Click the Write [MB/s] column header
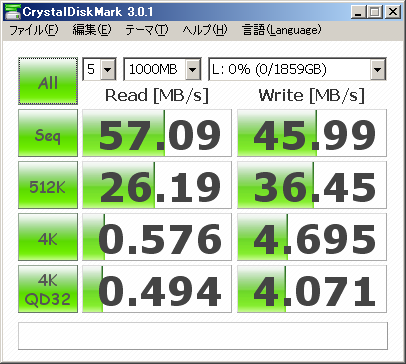The height and width of the screenshot is (364, 406). tap(312, 96)
